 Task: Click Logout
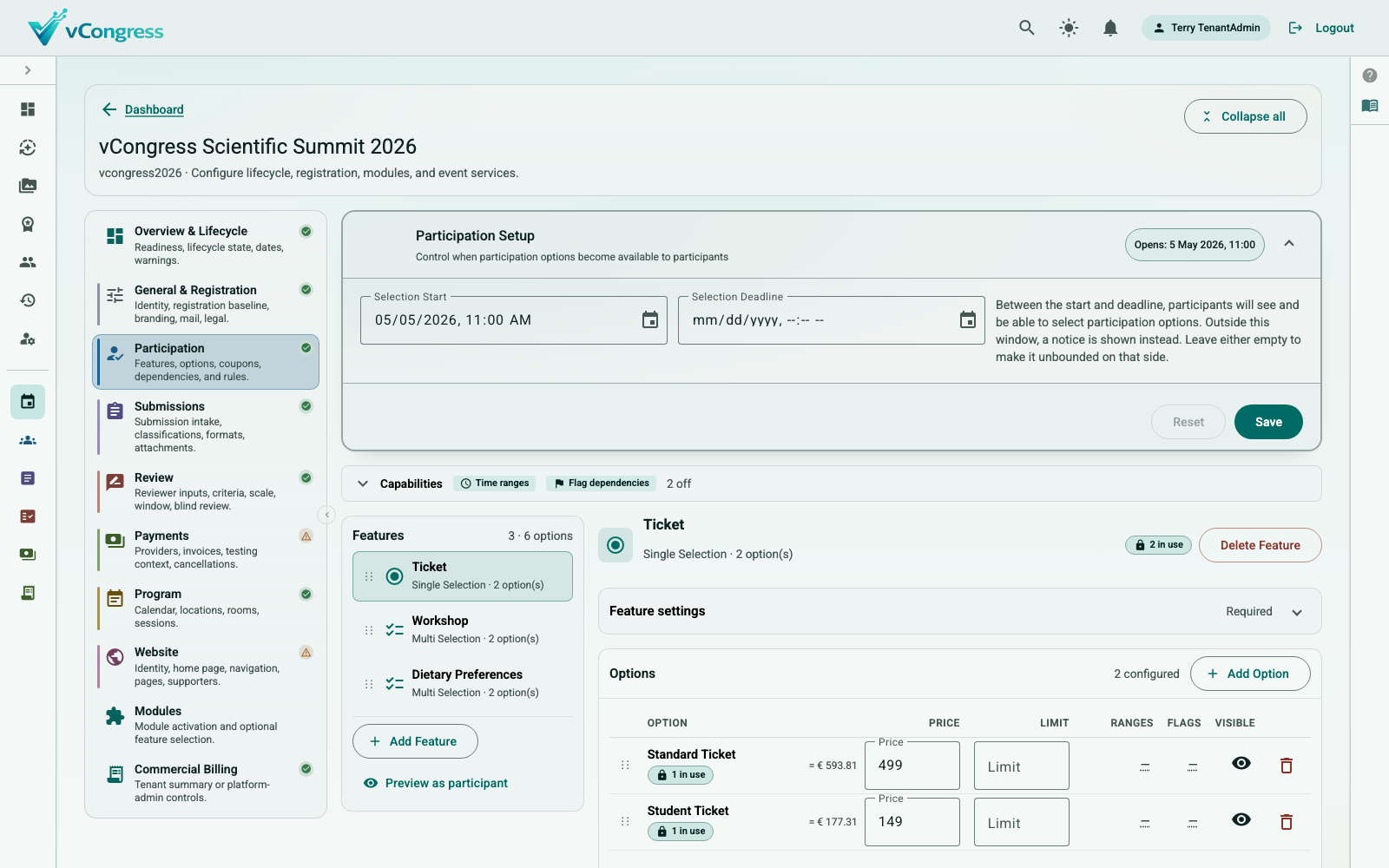1321,28
